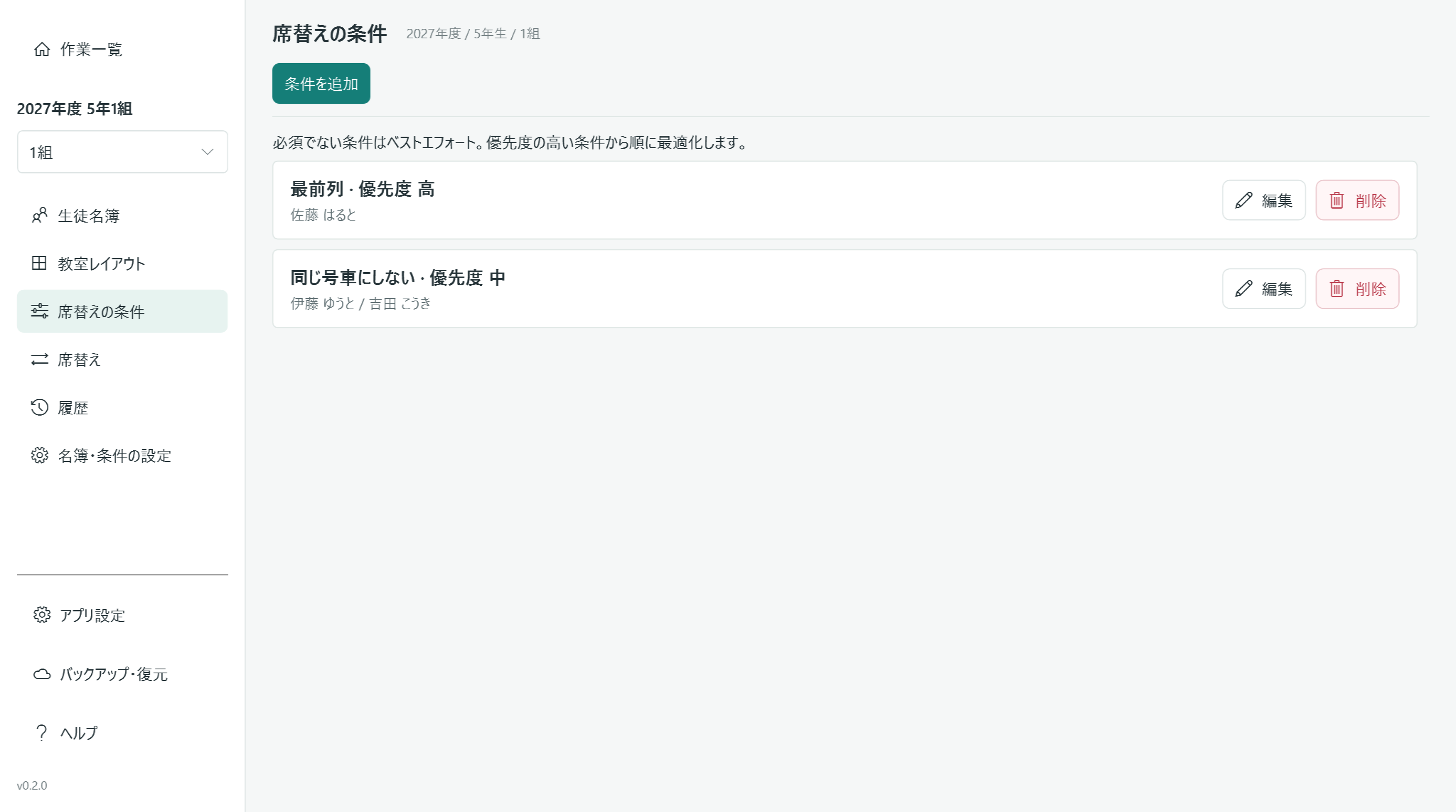
Task: Open 履歴 in the sidebar
Action: [73, 408]
